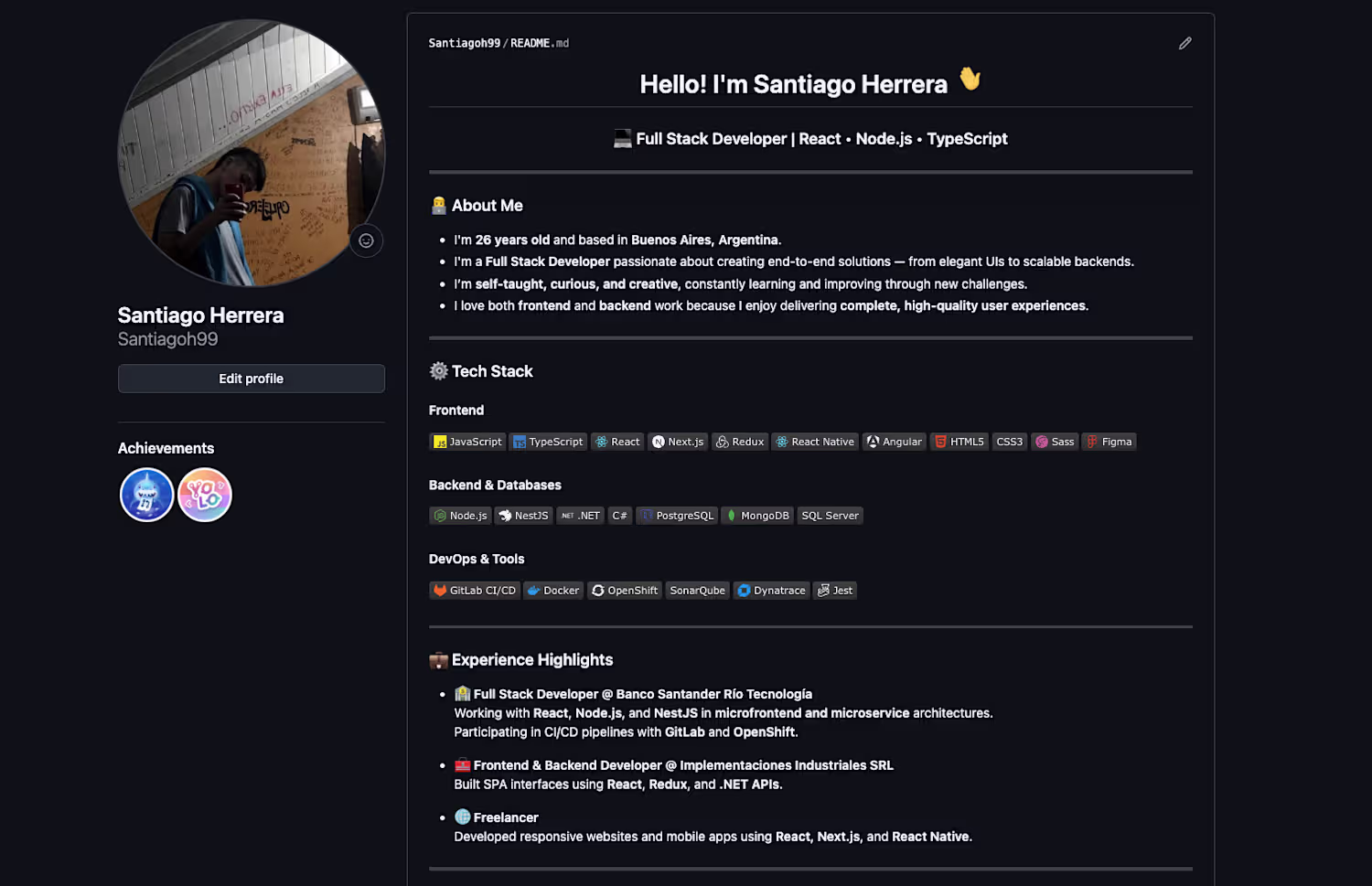Screen dimensions: 1372x886
Task: Click the JavaScript tech badge
Action: (x=467, y=442)
